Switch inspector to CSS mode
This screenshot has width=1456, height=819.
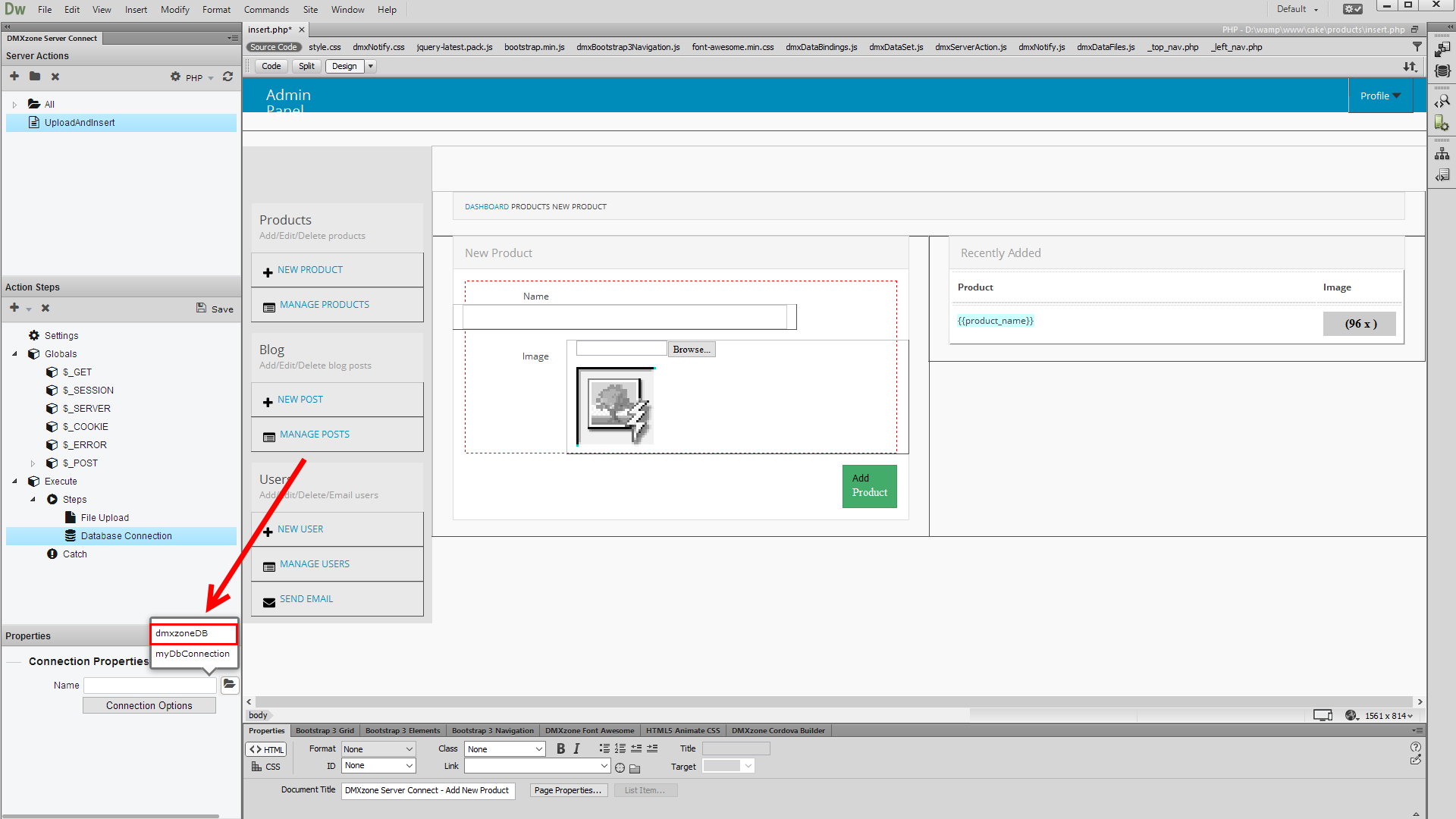click(x=266, y=767)
